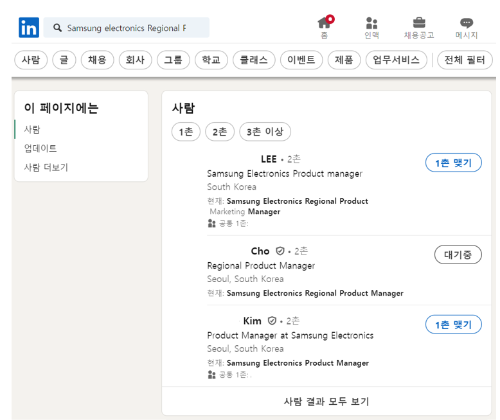
Task: Click 'Product Manager at Samsung Electronics' headline
Action: click(290, 335)
